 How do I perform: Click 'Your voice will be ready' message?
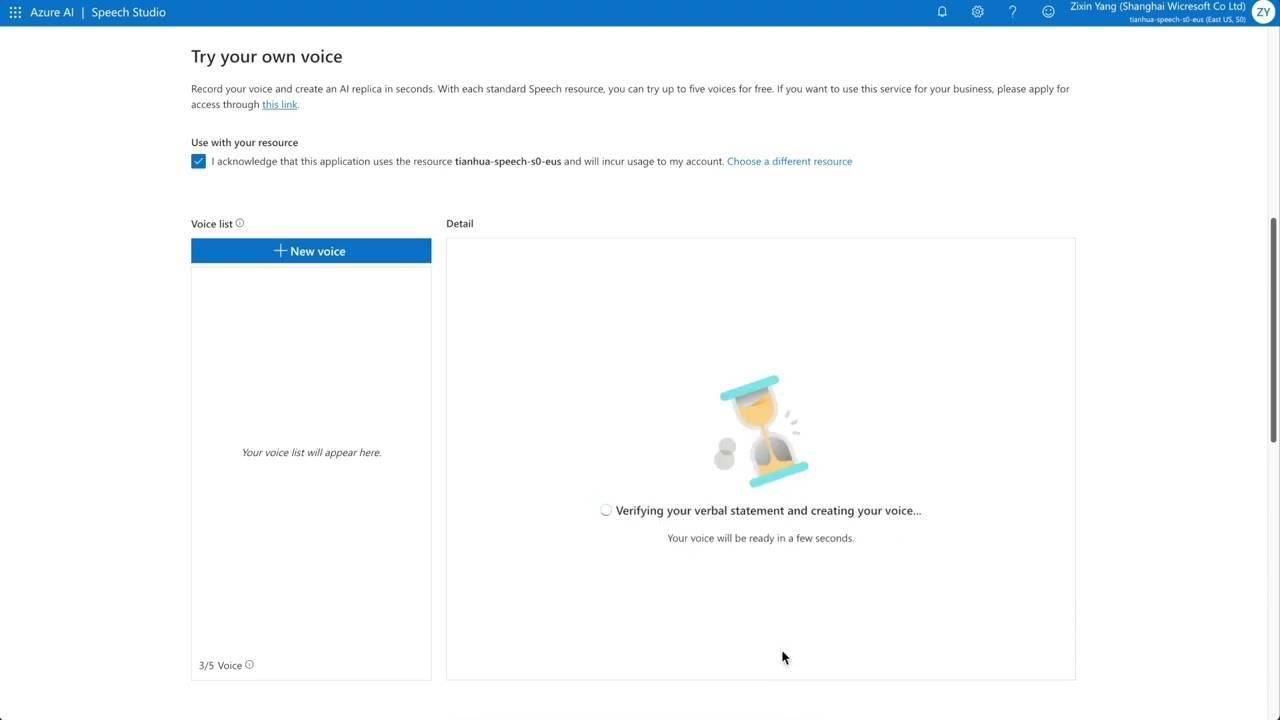tap(761, 538)
